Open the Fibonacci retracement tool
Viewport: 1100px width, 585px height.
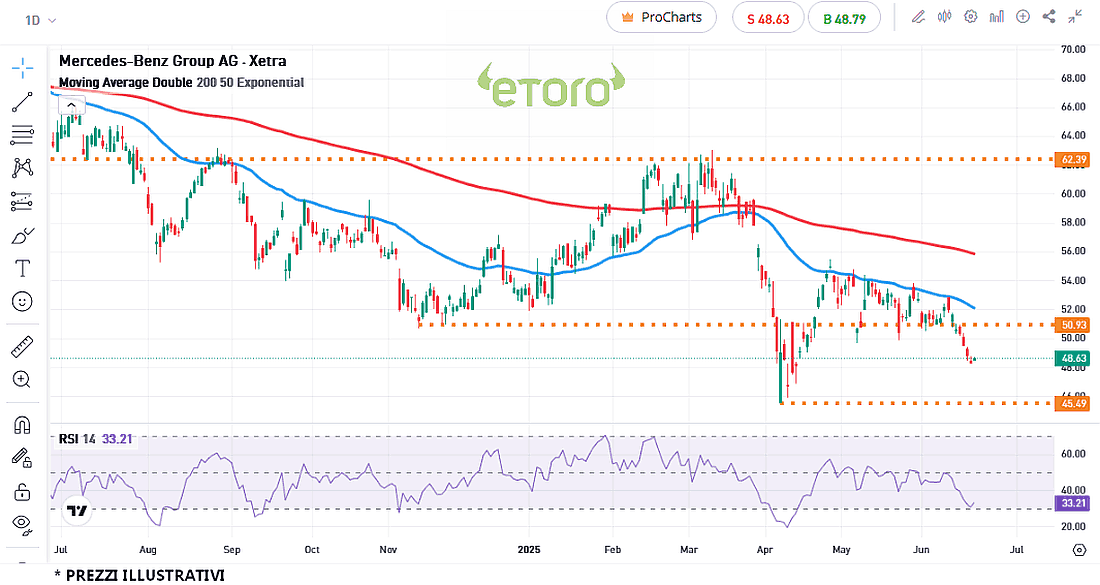coord(23,135)
